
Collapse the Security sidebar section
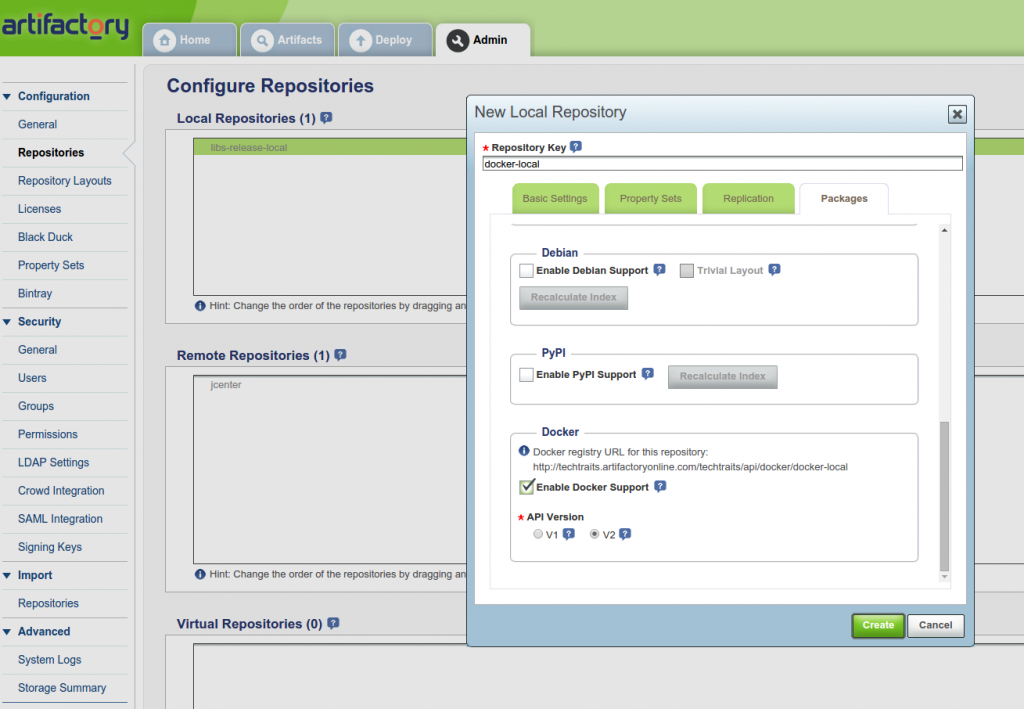tap(8, 322)
